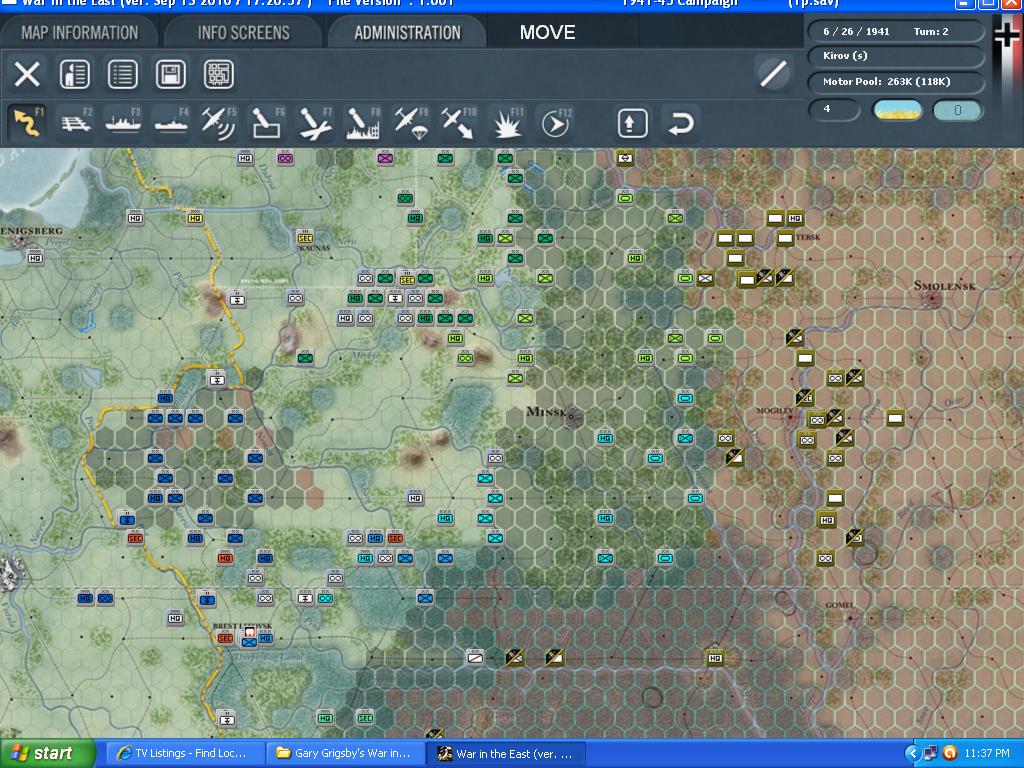
Task: Select bomb city mode F8 icon
Action: [363, 122]
